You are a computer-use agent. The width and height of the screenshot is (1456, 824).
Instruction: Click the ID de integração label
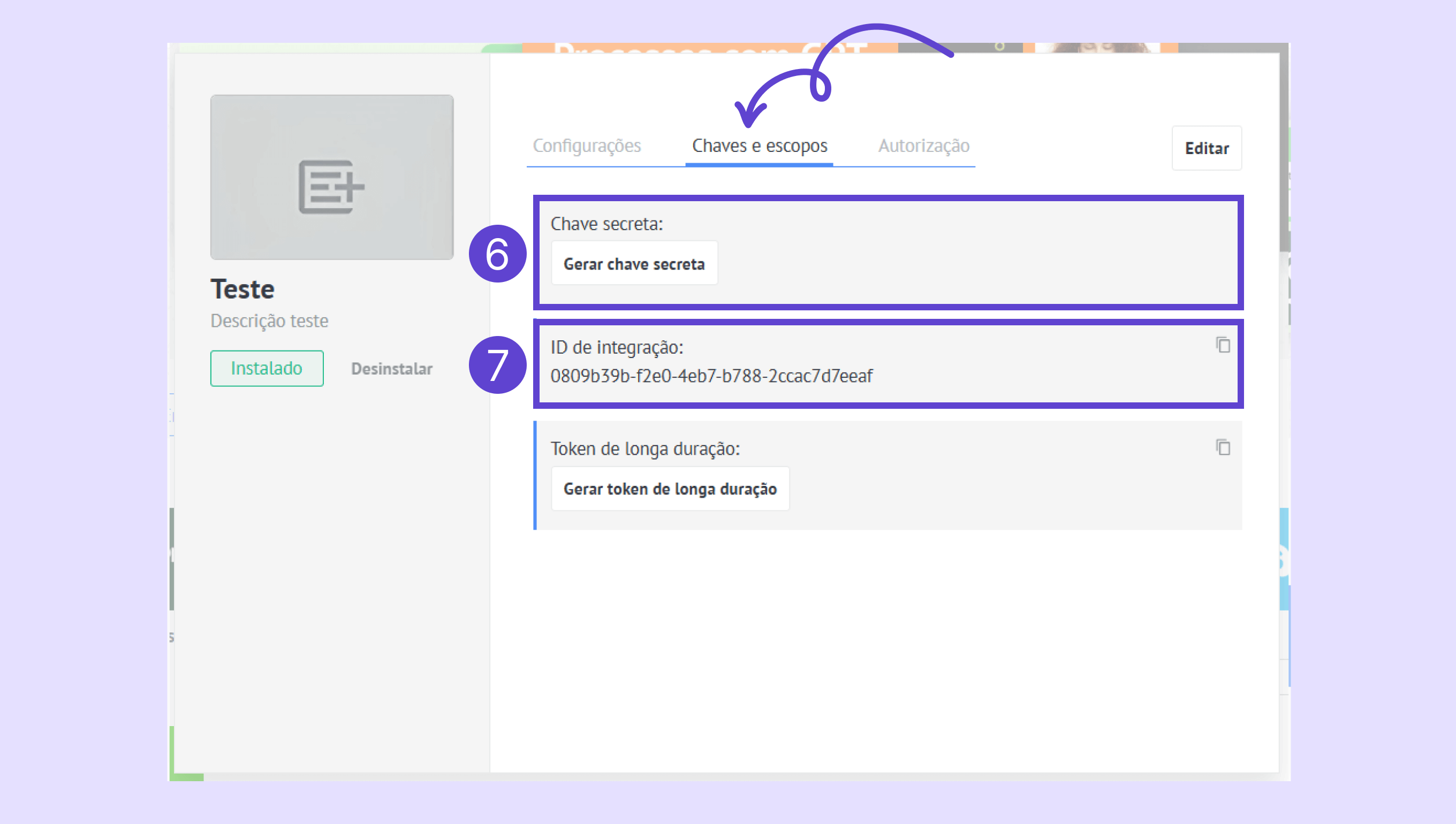tap(617, 347)
